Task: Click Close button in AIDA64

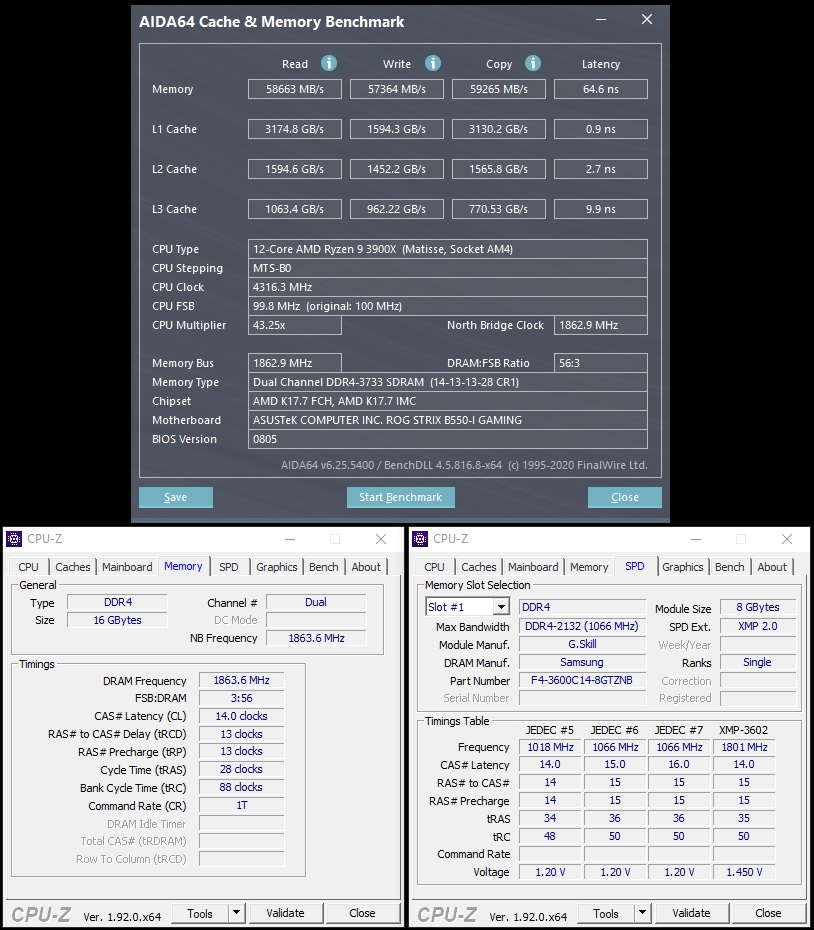Action: coord(625,497)
